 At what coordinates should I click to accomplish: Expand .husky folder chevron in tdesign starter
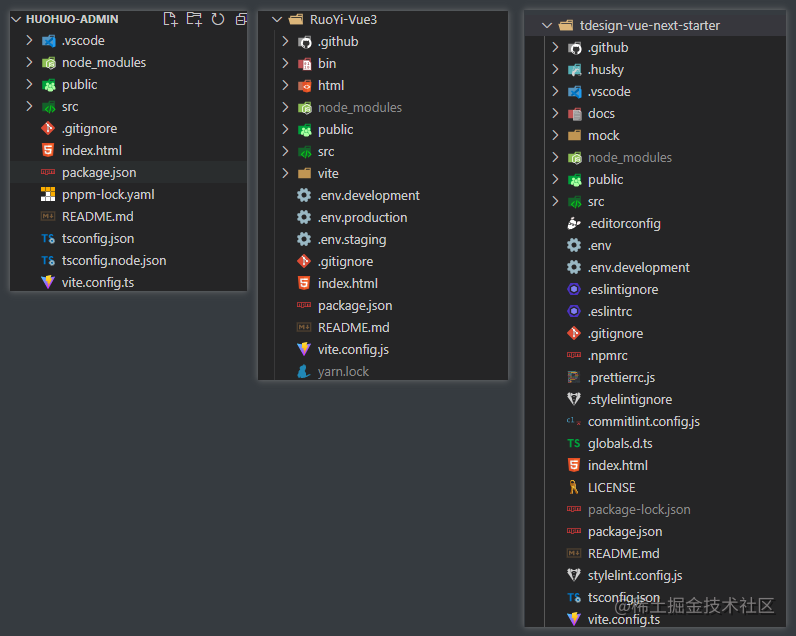click(555, 69)
